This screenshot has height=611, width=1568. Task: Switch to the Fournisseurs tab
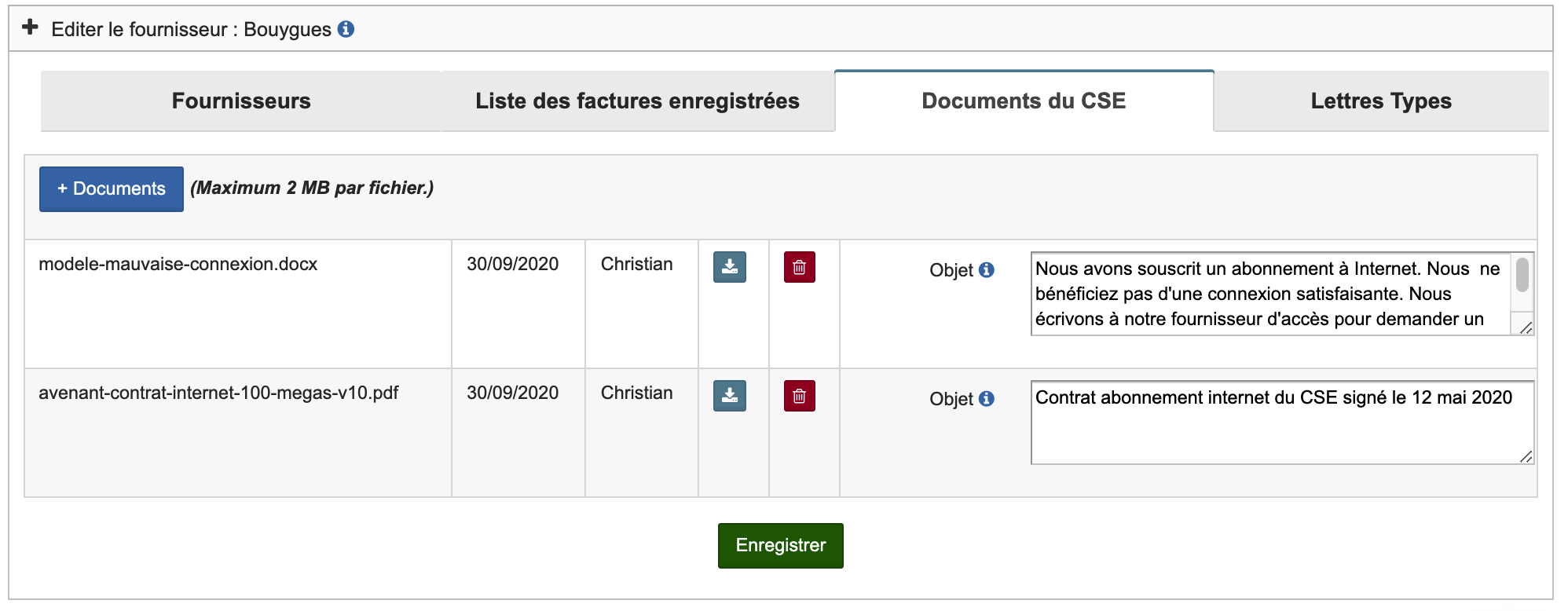pyautogui.click(x=241, y=101)
